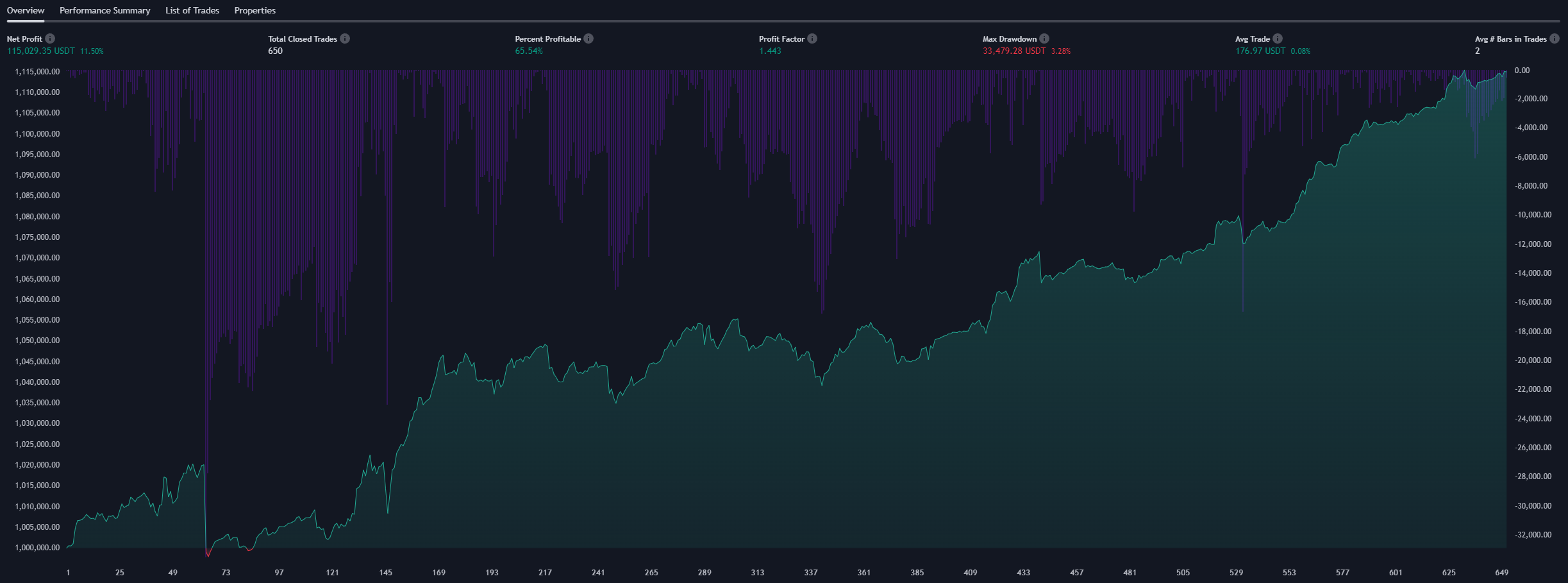
Task: Click the Avg # Bars in Trades label
Action: [x=1511, y=38]
